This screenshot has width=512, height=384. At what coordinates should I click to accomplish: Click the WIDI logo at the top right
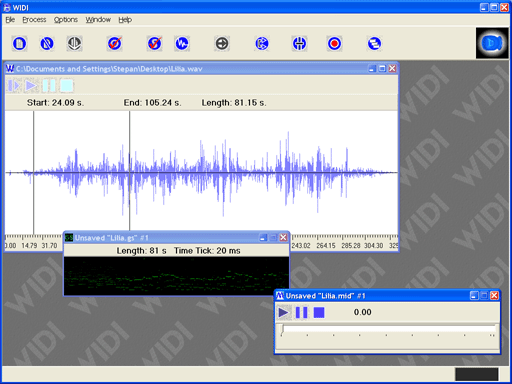492,43
